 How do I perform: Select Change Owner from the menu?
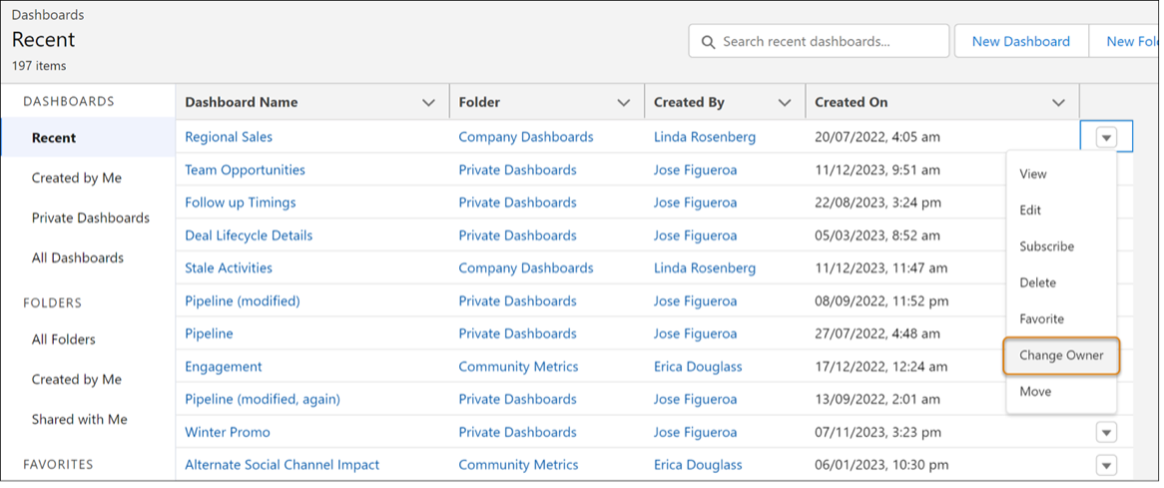pyautogui.click(x=1060, y=355)
